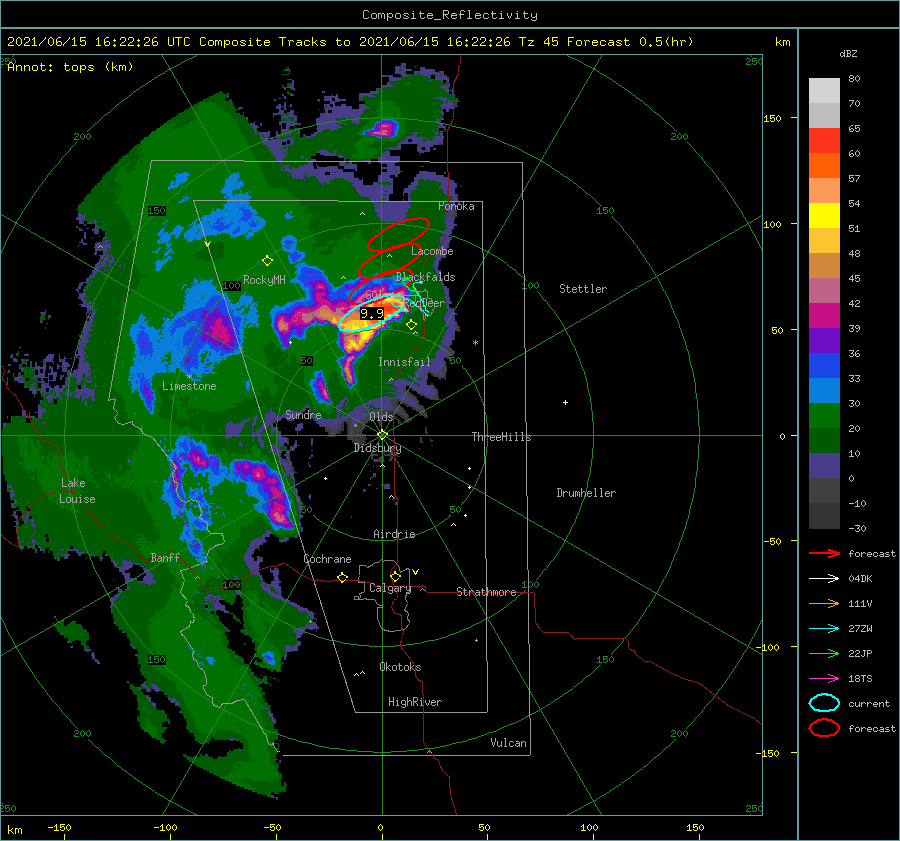
Task: Click the red forecast ellipse legend icon
Action: 824,728
